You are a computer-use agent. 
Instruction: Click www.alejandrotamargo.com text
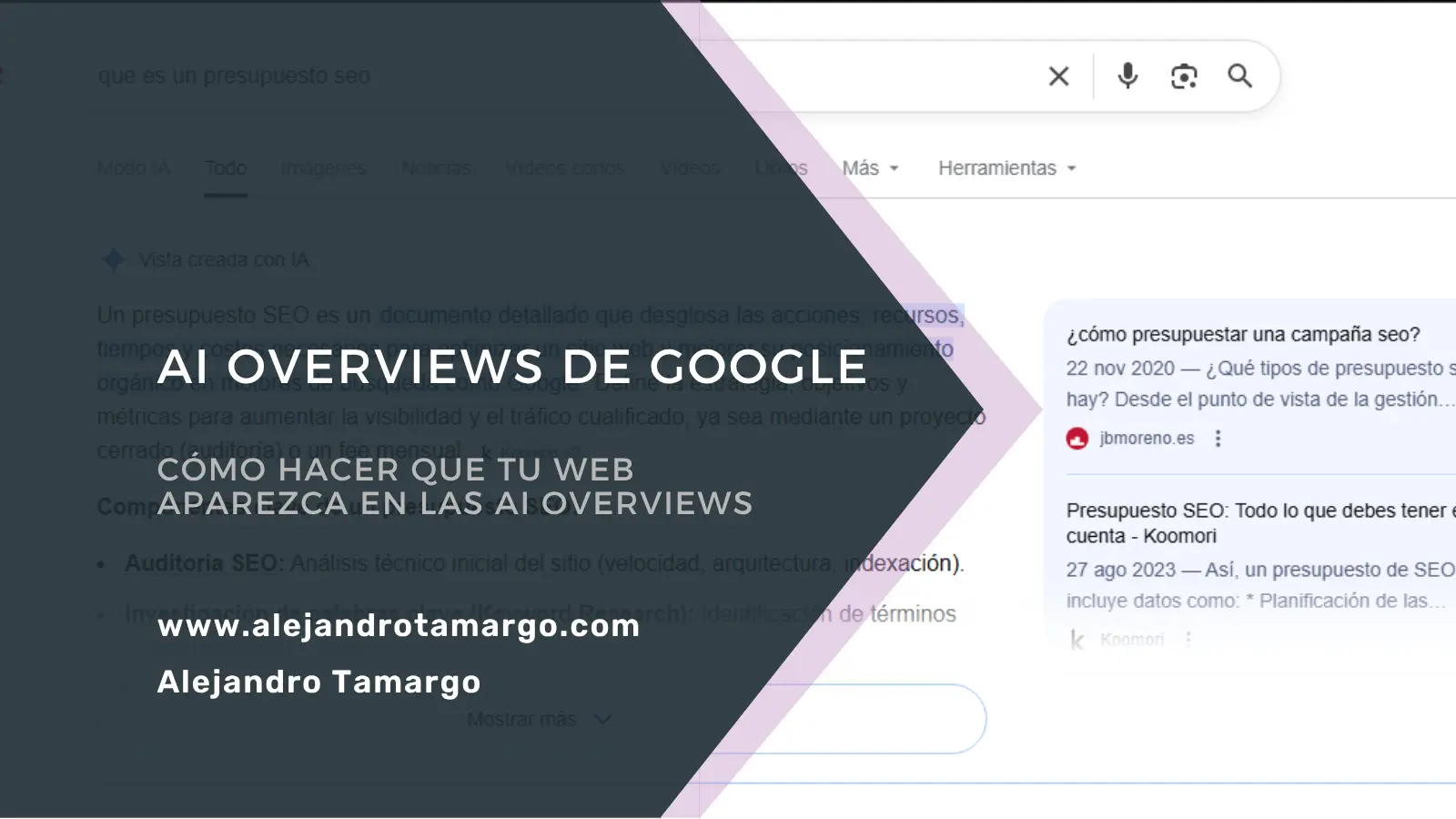399,626
